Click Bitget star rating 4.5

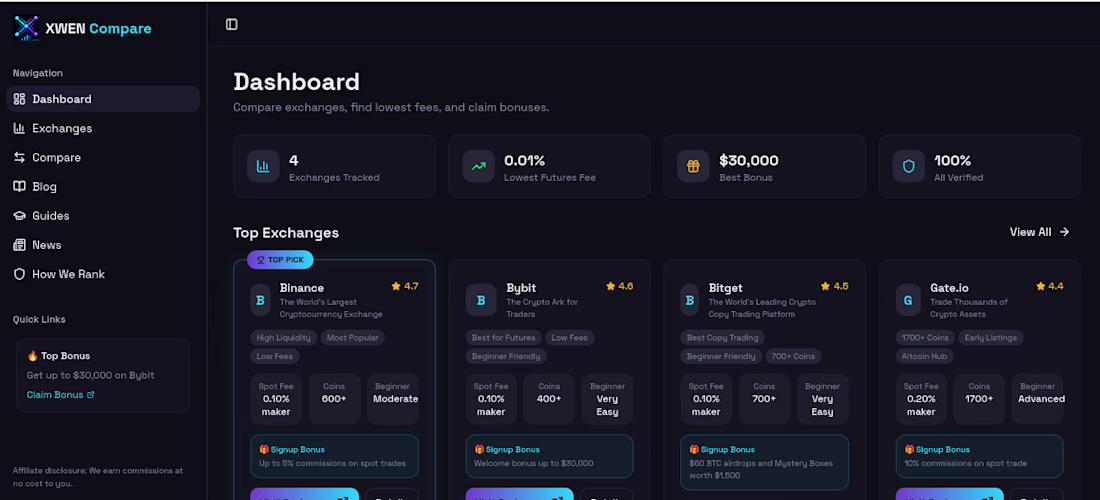834,286
